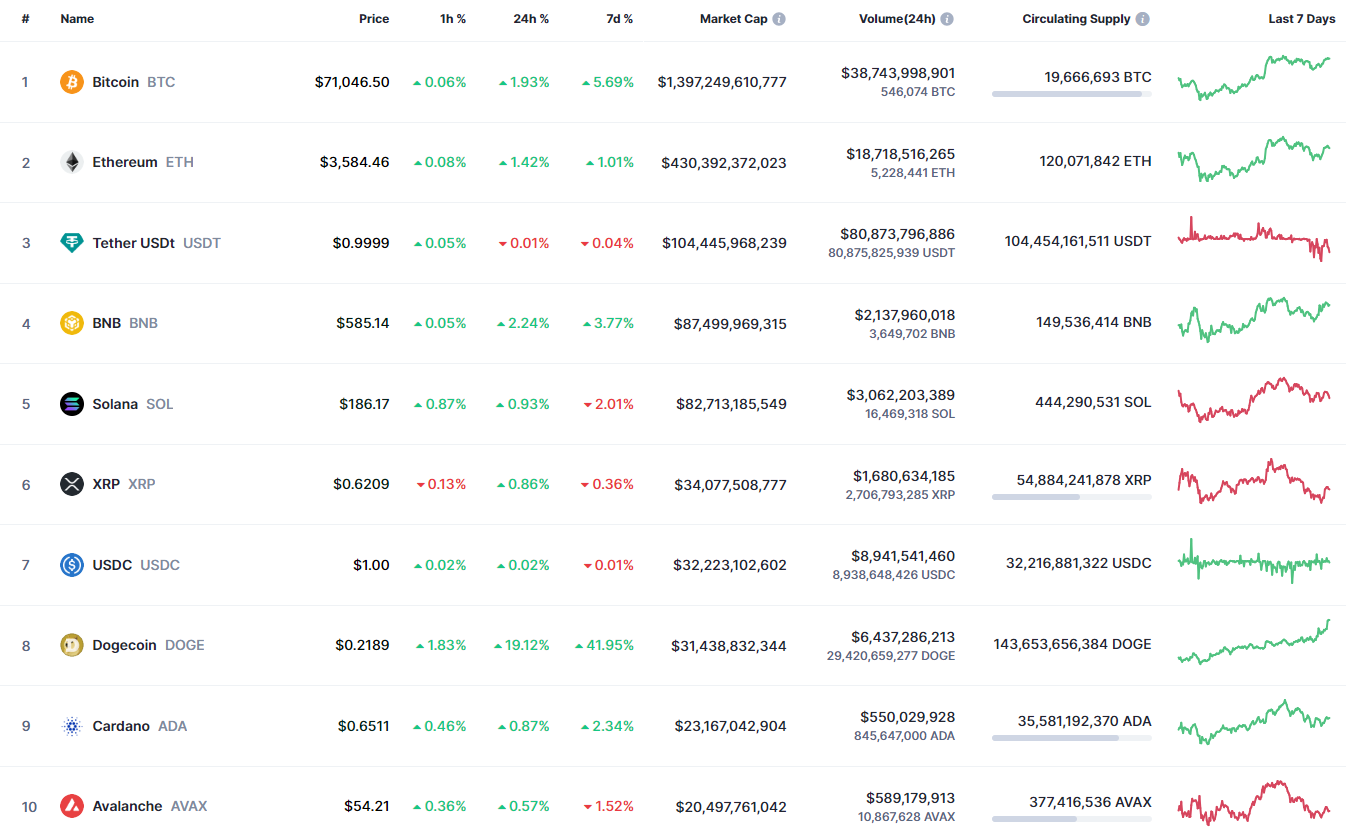This screenshot has width=1352, height=840.
Task: Click the Volume(24h) info icon
Action: tap(947, 19)
